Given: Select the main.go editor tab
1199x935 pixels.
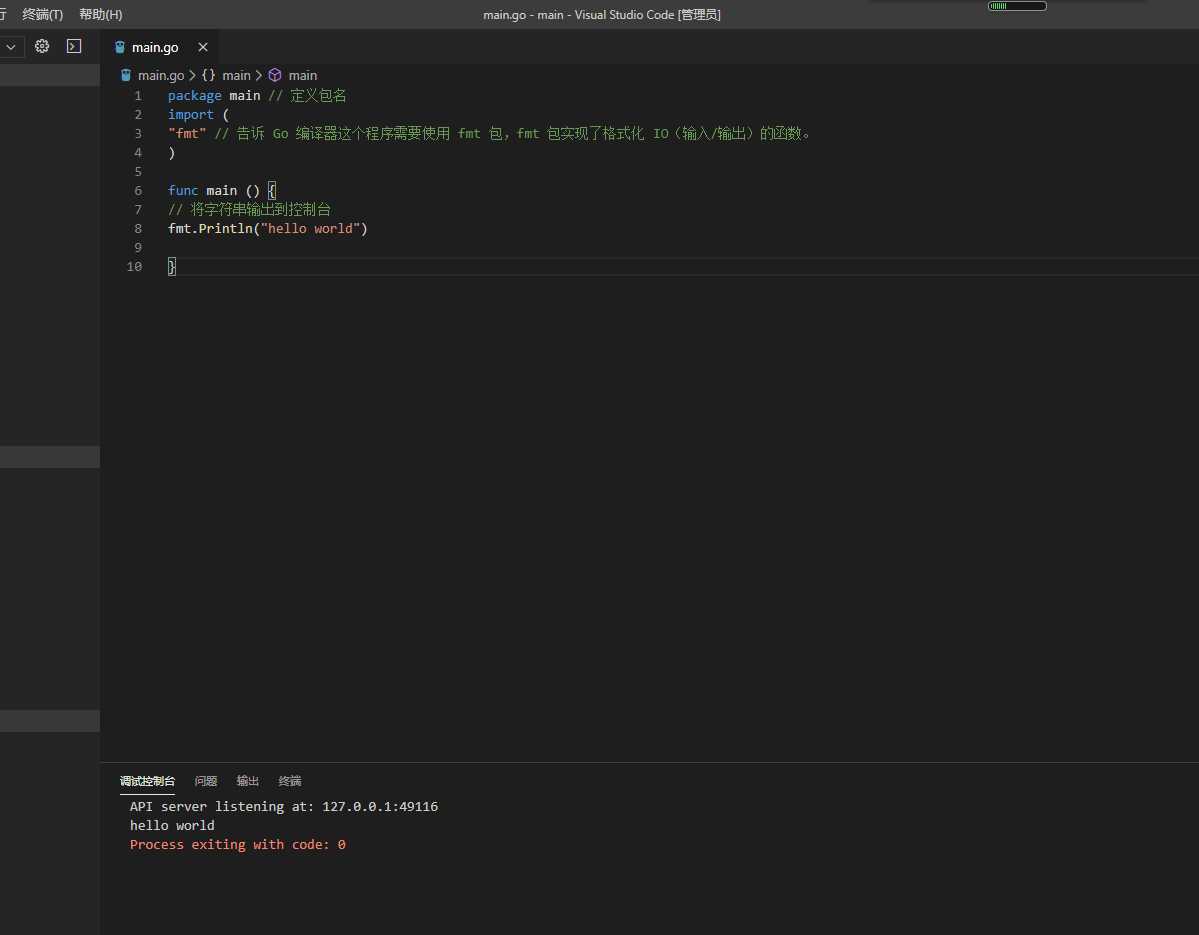Looking at the screenshot, I should [159, 47].
